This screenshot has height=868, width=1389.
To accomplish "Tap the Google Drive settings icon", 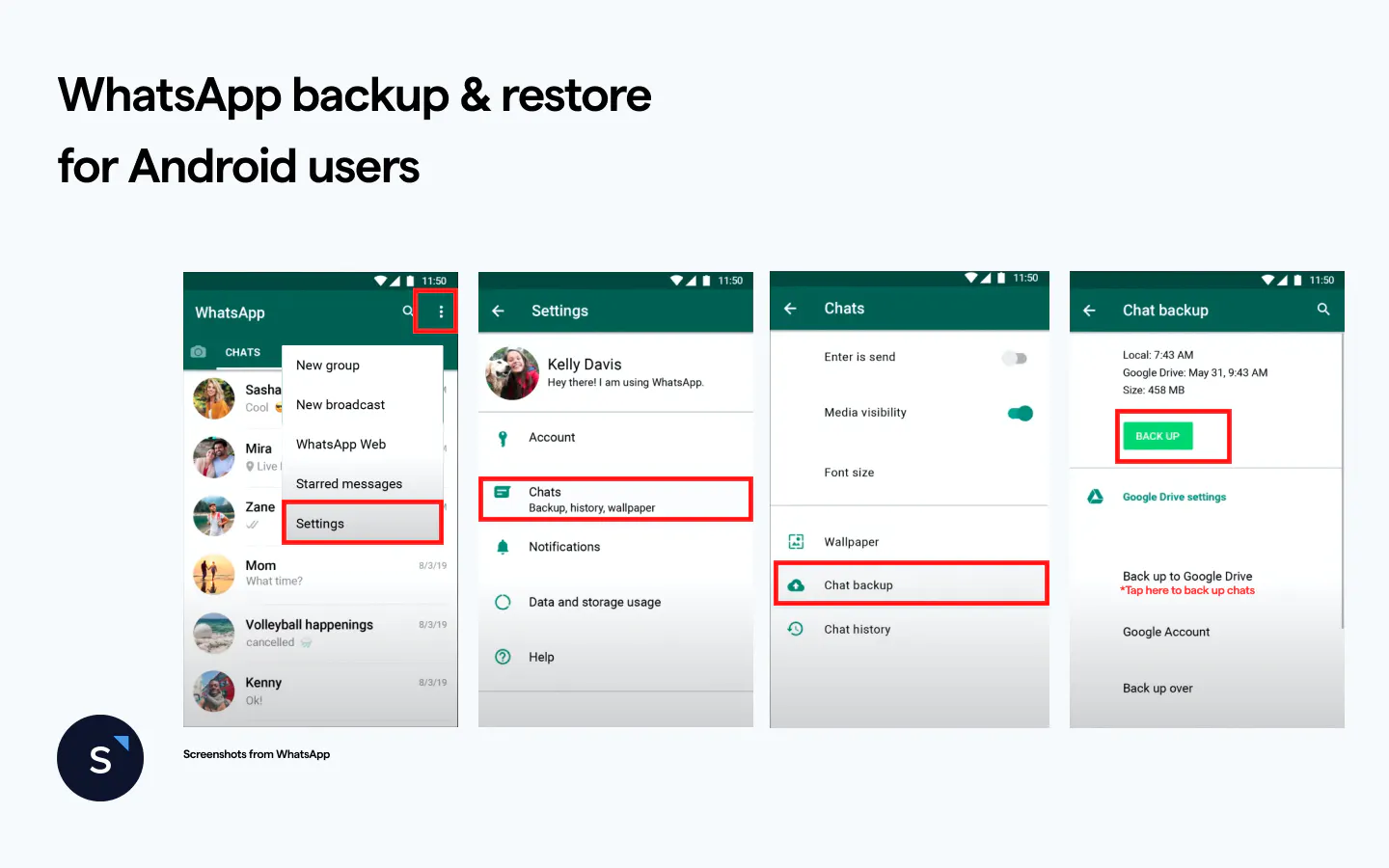I will [1095, 497].
